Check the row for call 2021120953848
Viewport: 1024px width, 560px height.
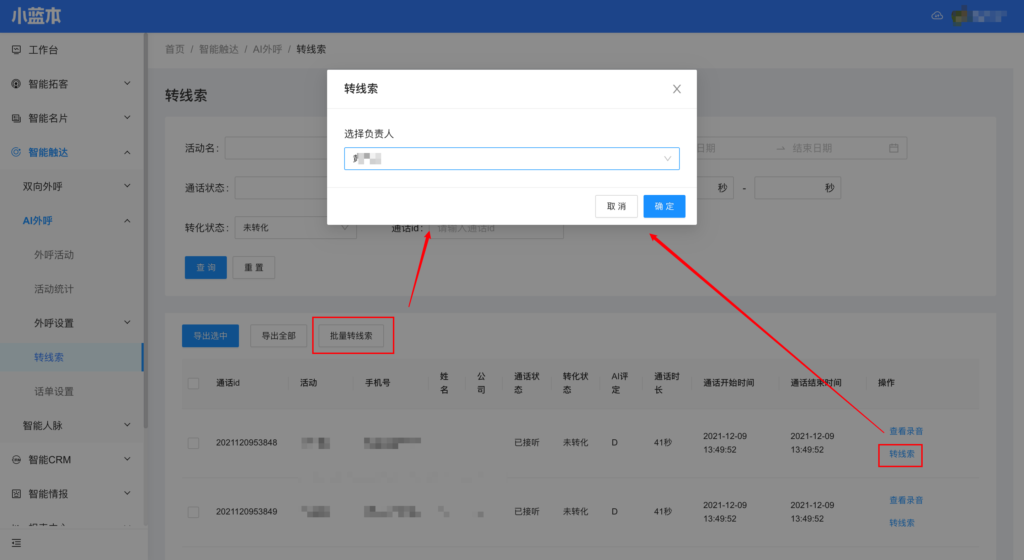[193, 443]
